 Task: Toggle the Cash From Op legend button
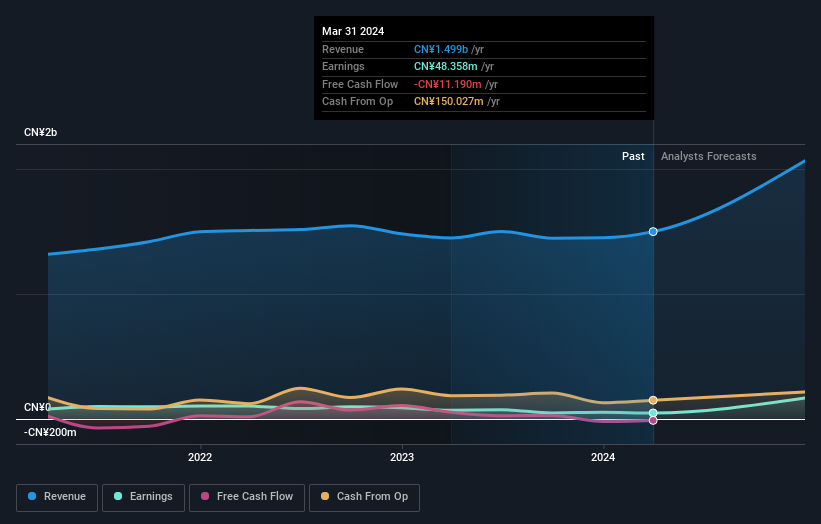pos(364,497)
